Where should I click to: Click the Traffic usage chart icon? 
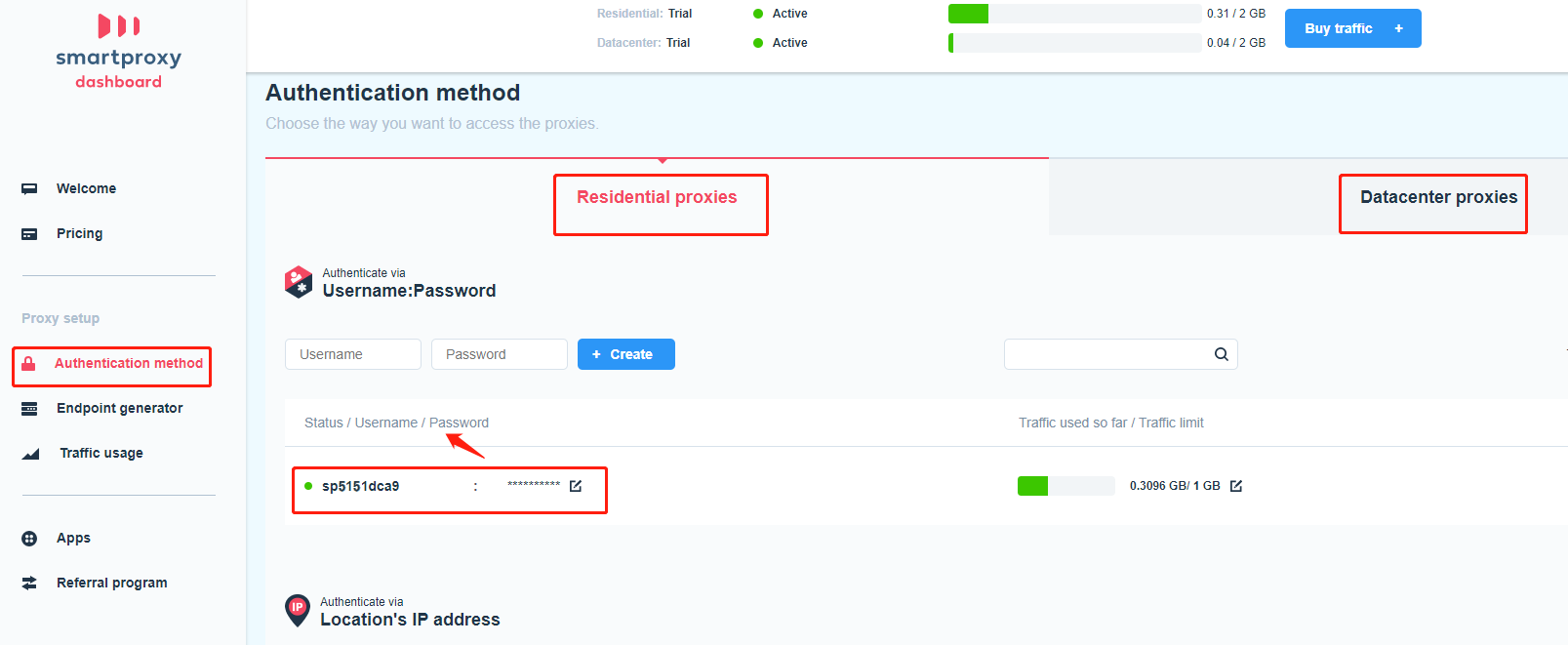30,454
